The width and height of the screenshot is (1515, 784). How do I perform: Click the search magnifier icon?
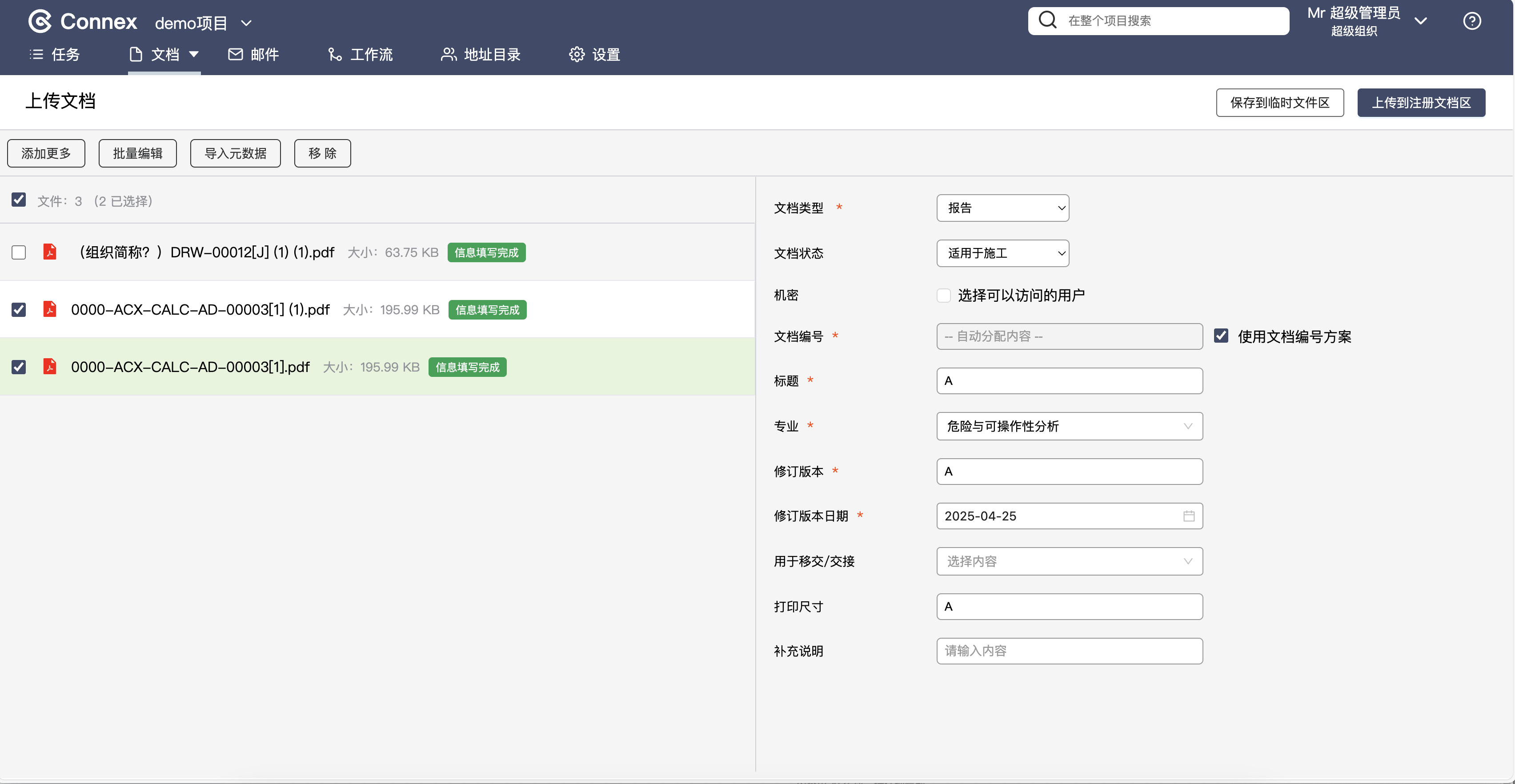(x=1047, y=20)
